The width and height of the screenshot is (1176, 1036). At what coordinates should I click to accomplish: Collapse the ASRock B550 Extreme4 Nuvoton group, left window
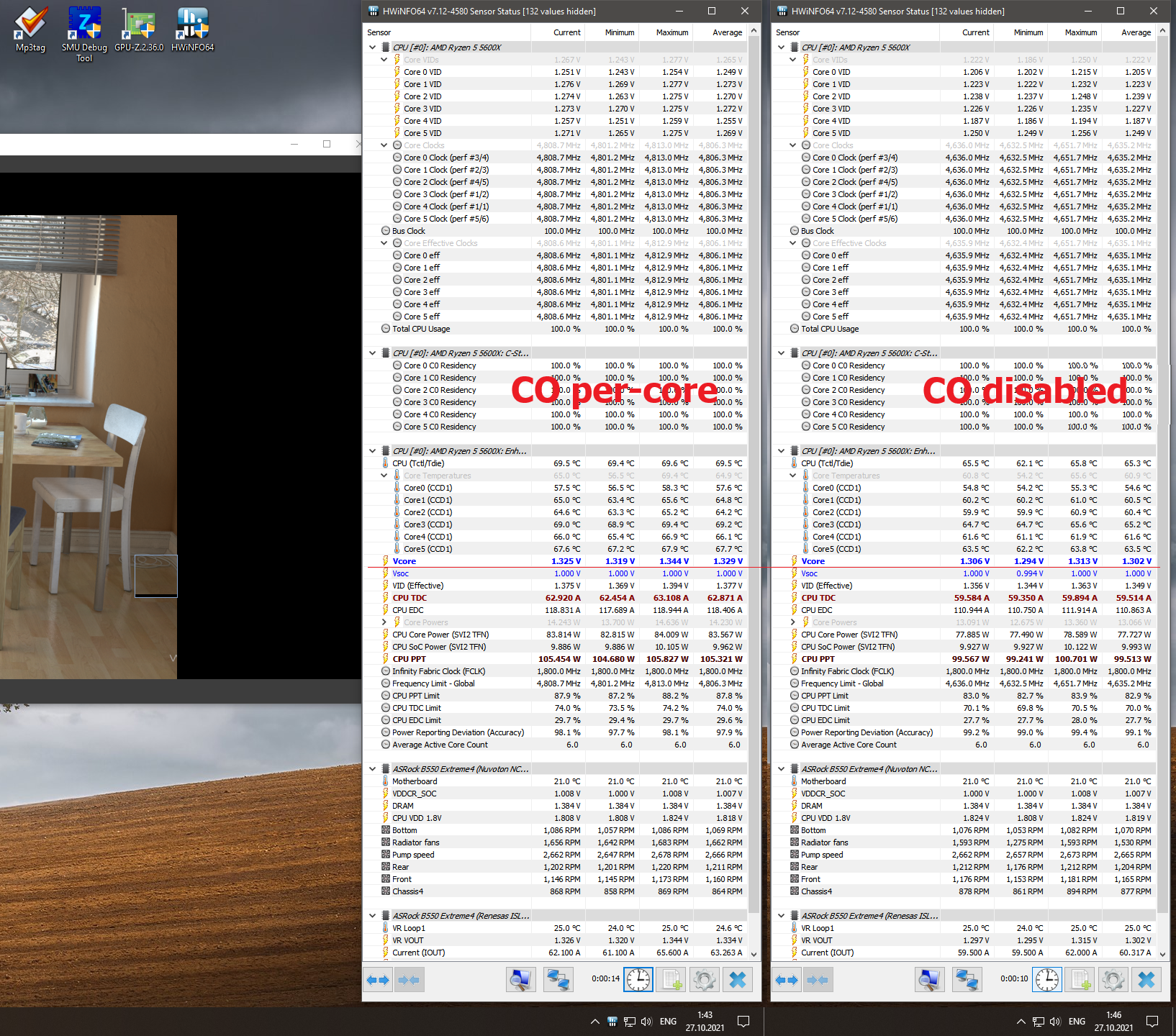coord(372,769)
